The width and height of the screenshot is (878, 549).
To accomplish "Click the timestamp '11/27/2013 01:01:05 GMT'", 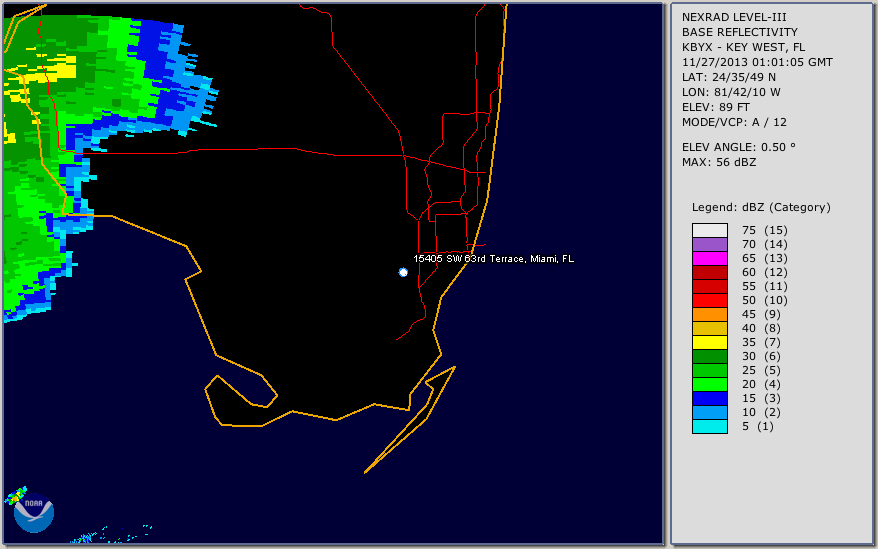I will point(757,62).
